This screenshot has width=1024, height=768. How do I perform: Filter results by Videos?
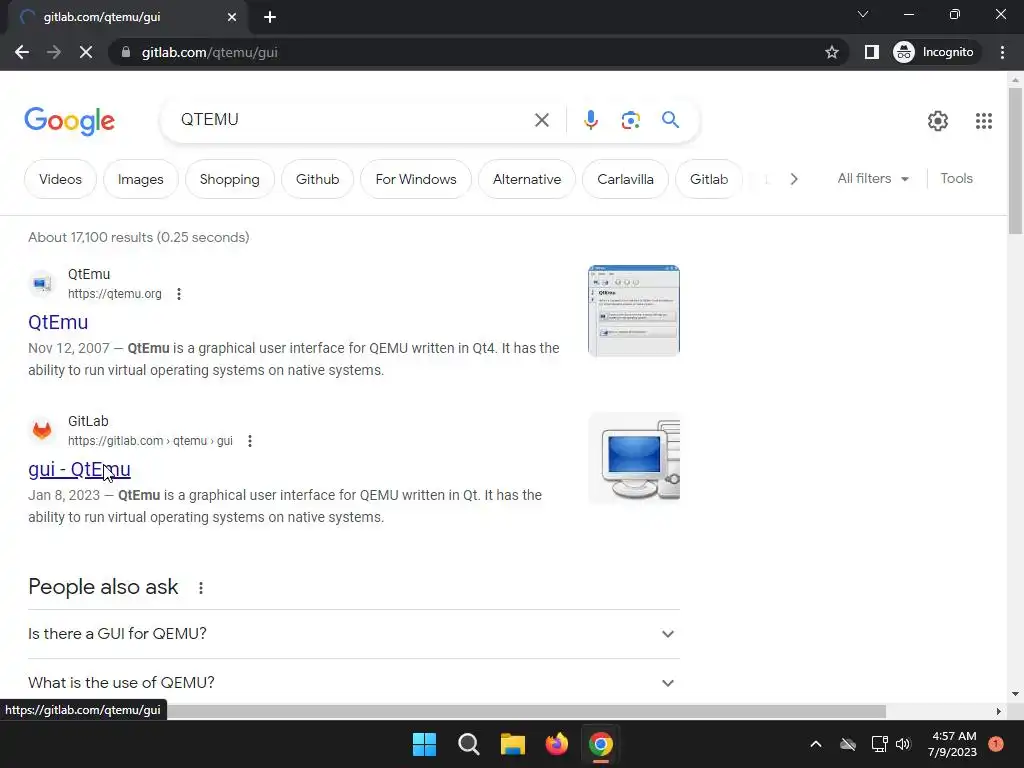point(60,179)
